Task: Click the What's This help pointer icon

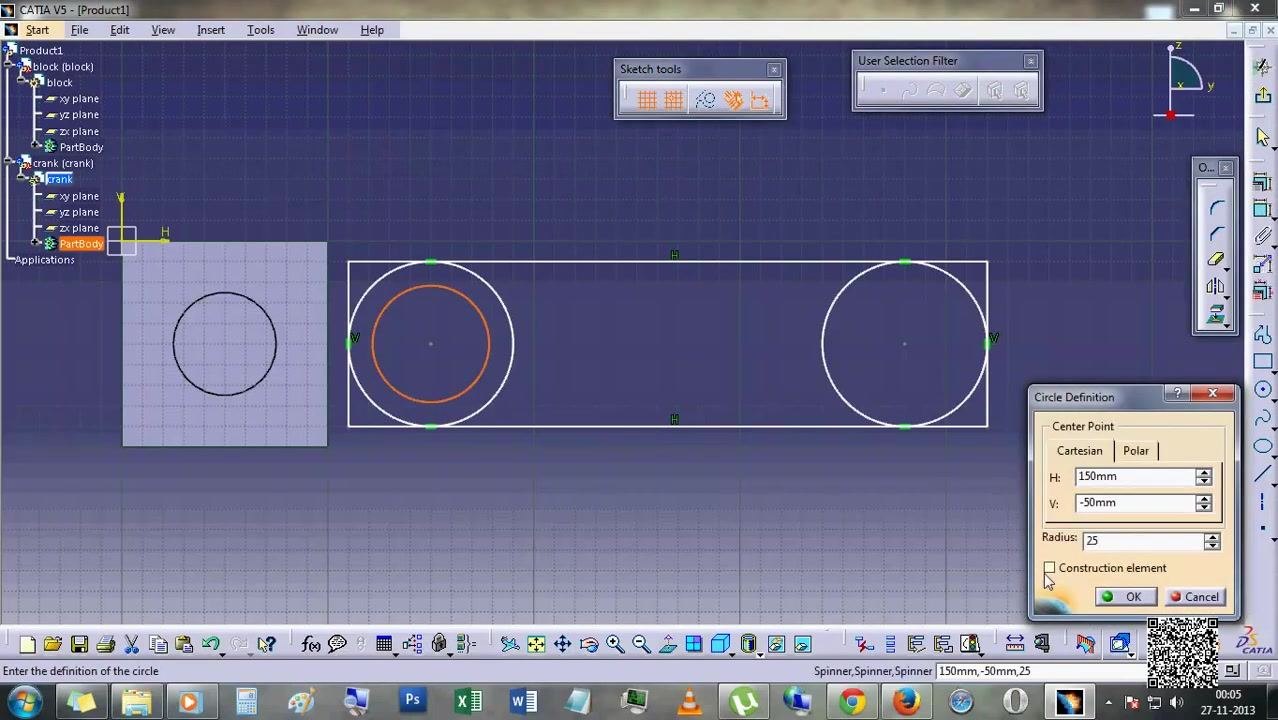Action: pos(266,645)
